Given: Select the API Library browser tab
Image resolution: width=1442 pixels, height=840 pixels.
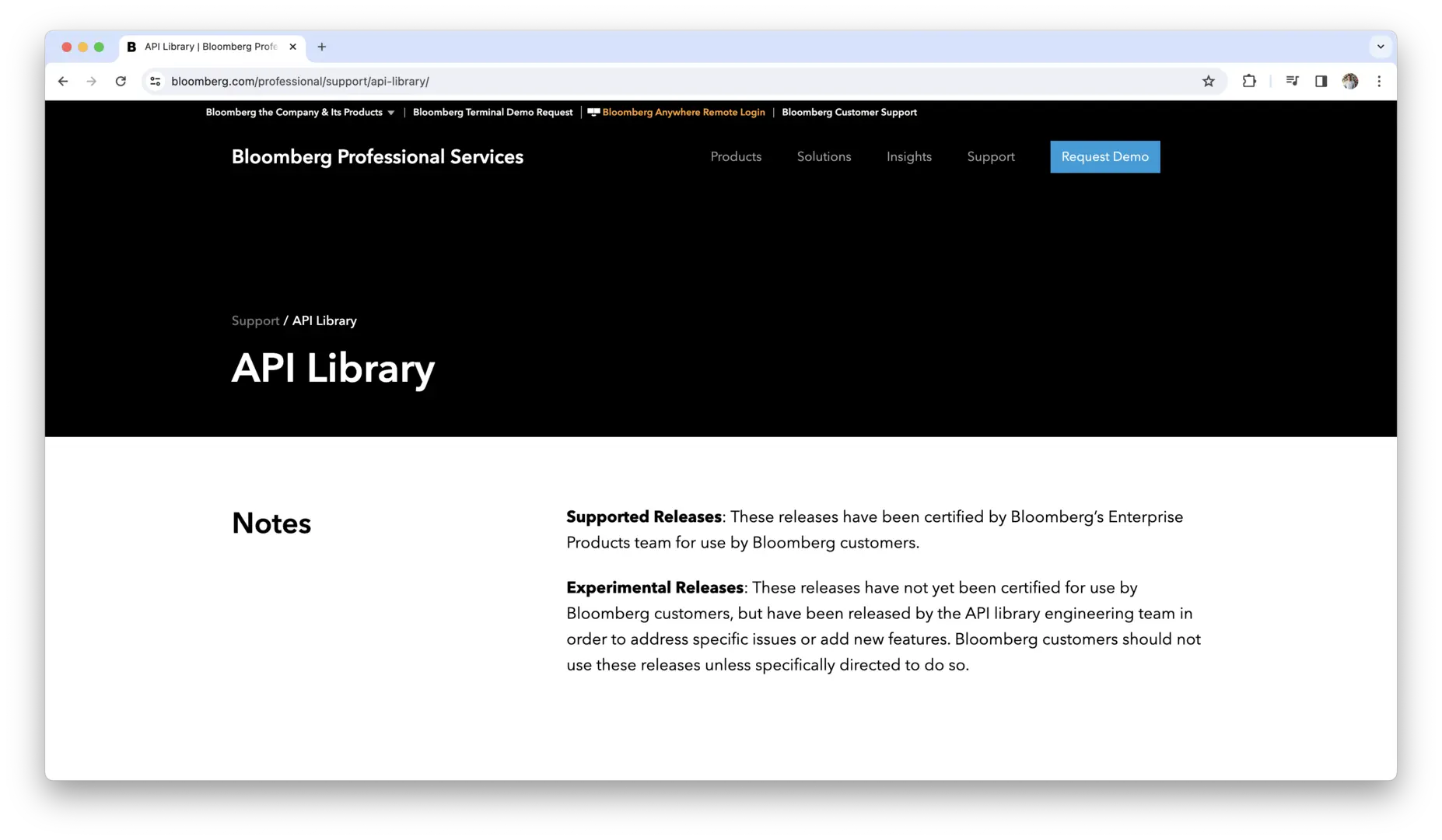Looking at the screenshot, I should click(x=212, y=47).
